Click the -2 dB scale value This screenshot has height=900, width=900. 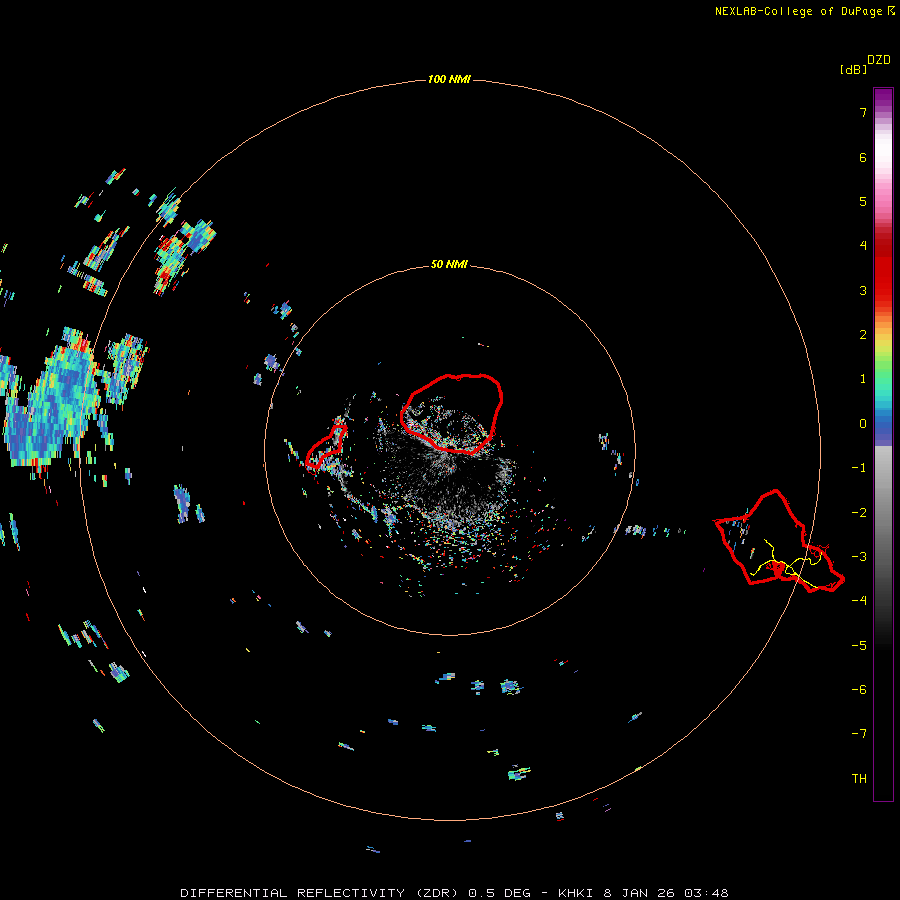click(x=859, y=513)
